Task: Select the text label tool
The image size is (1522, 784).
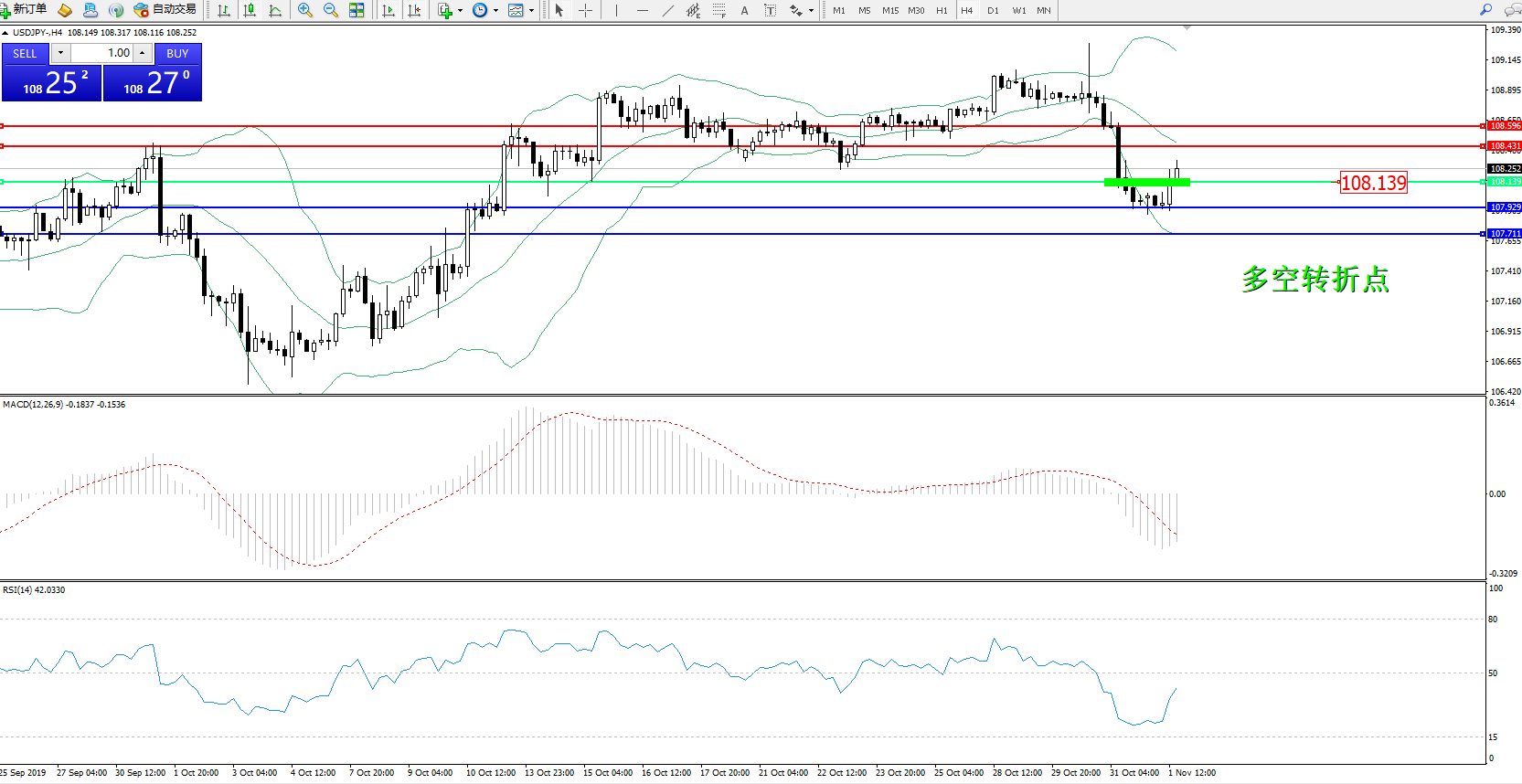Action: click(x=744, y=10)
